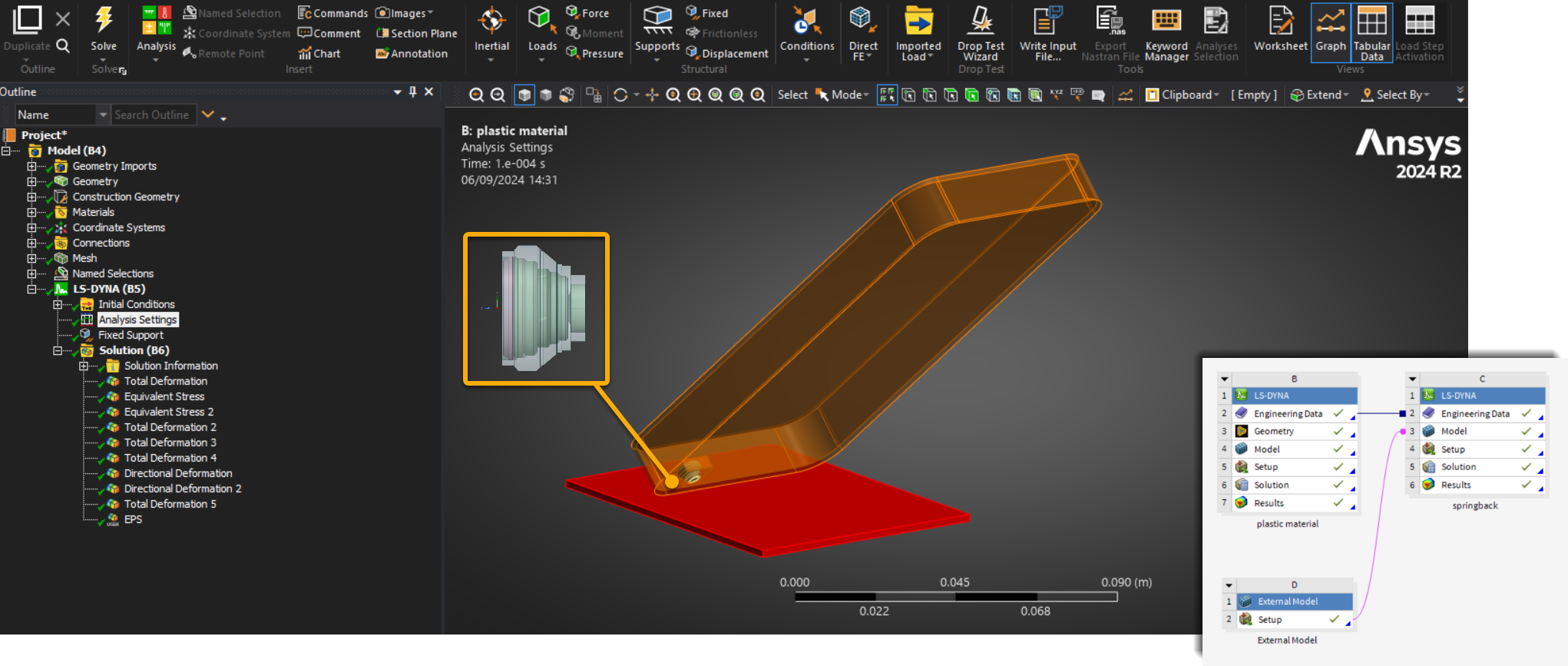Insert a Fixed support
This screenshot has width=1568, height=666.
tap(706, 13)
